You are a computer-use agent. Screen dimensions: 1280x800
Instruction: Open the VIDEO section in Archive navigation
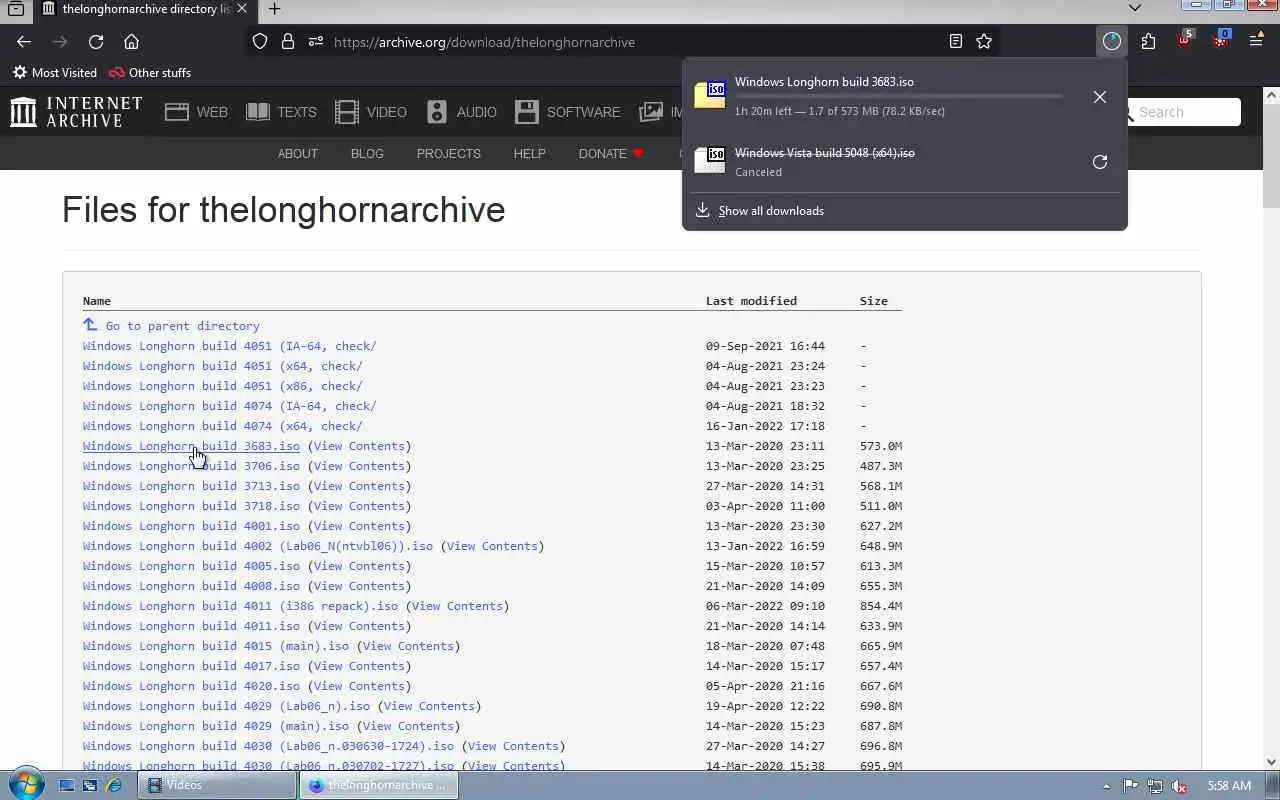pos(371,112)
